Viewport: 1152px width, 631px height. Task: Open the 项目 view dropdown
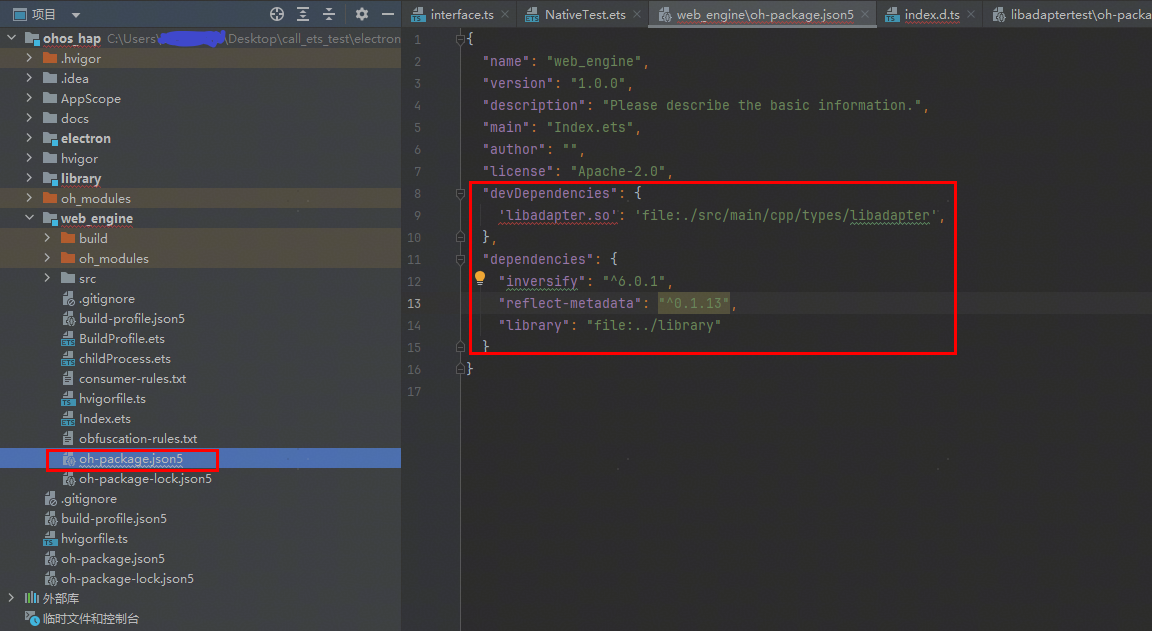tap(76, 15)
